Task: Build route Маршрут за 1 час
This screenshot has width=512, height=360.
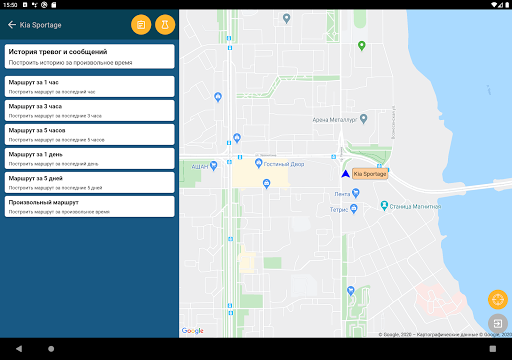Action: pyautogui.click(x=90, y=87)
